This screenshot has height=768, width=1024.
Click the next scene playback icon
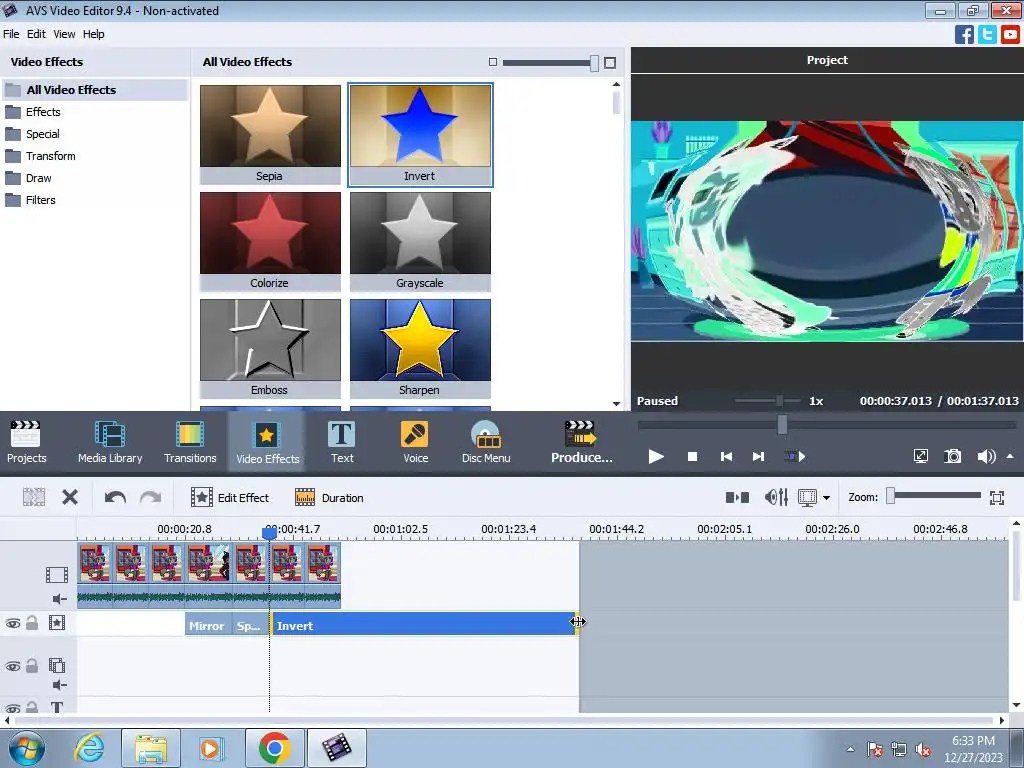coord(795,456)
